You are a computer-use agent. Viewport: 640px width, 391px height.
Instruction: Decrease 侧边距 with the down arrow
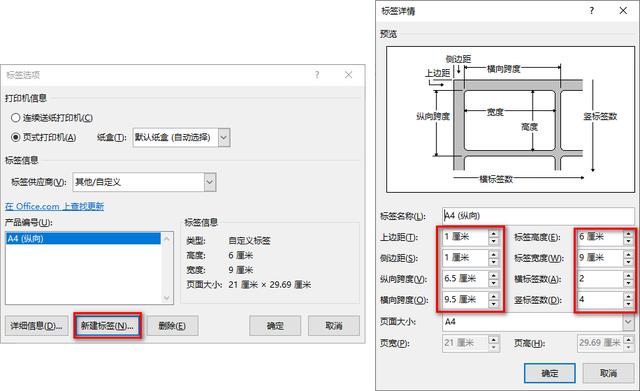[x=494, y=262]
